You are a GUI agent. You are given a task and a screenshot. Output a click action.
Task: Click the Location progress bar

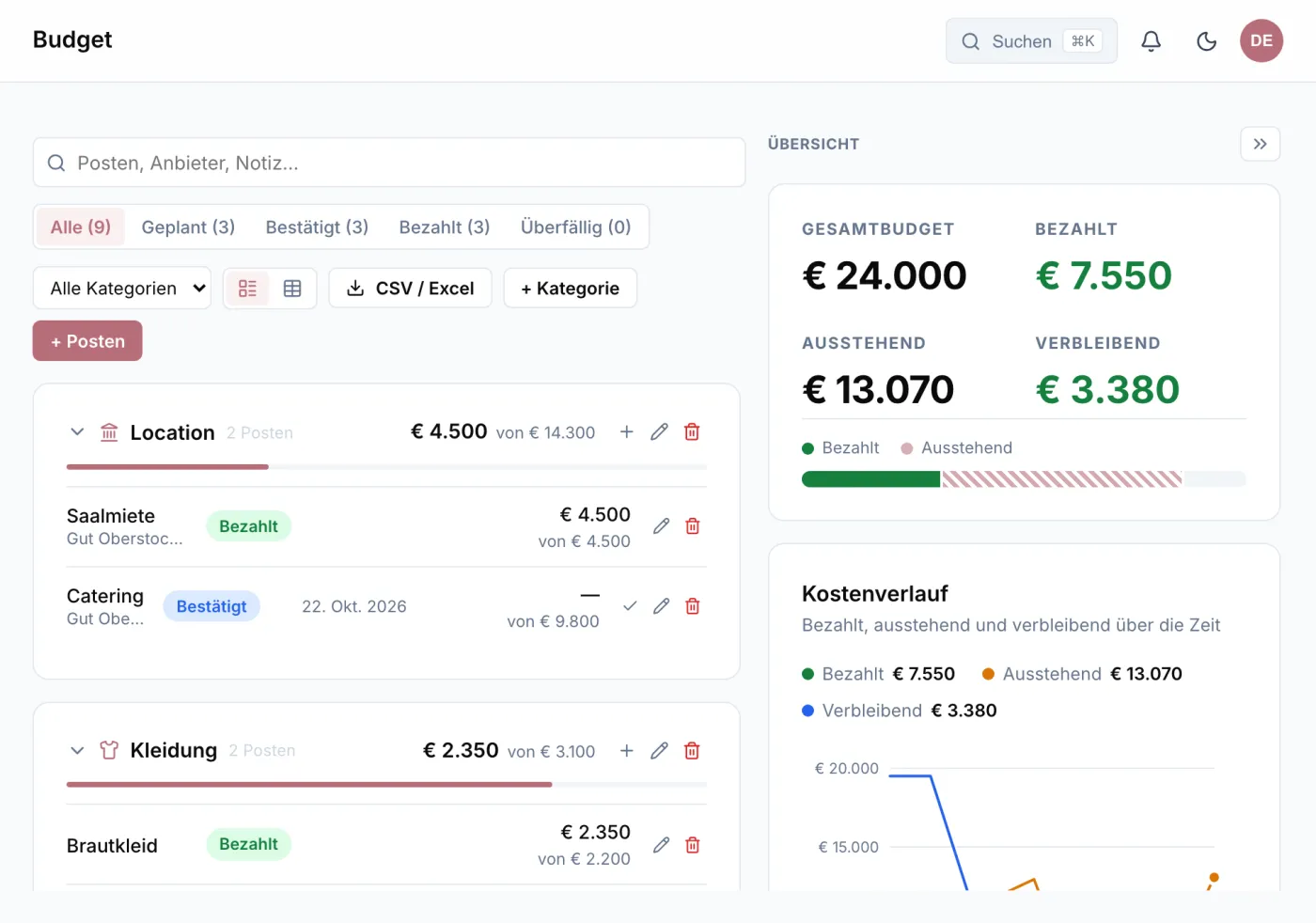386,466
